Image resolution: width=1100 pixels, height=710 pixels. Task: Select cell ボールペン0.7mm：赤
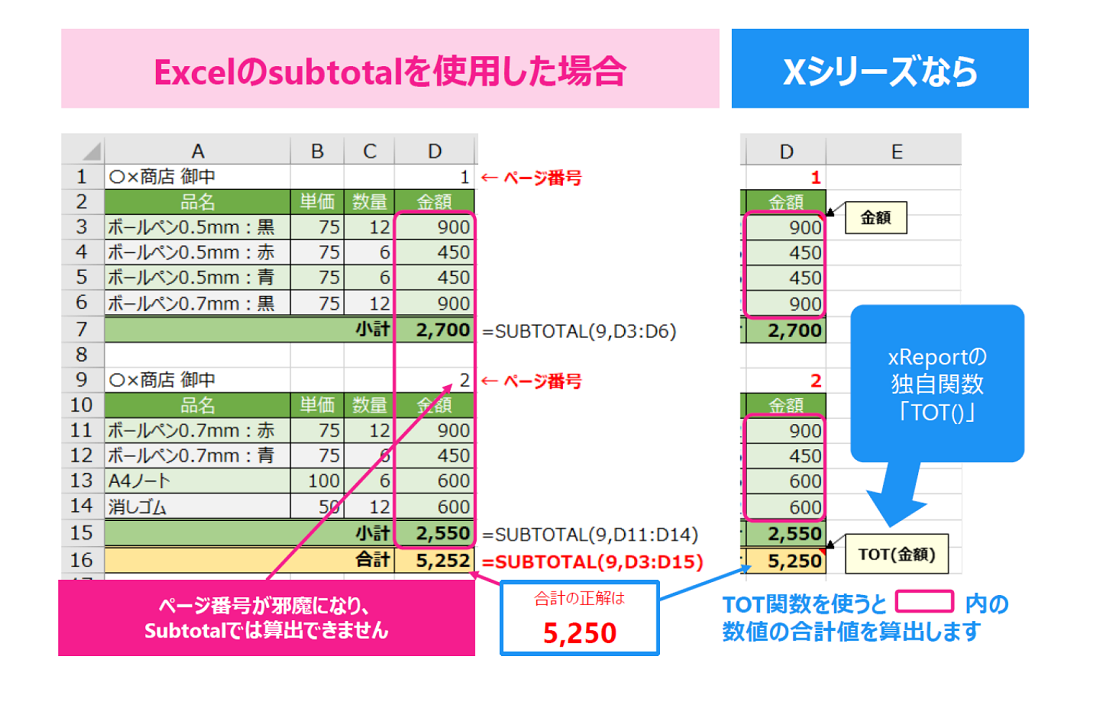pos(197,430)
